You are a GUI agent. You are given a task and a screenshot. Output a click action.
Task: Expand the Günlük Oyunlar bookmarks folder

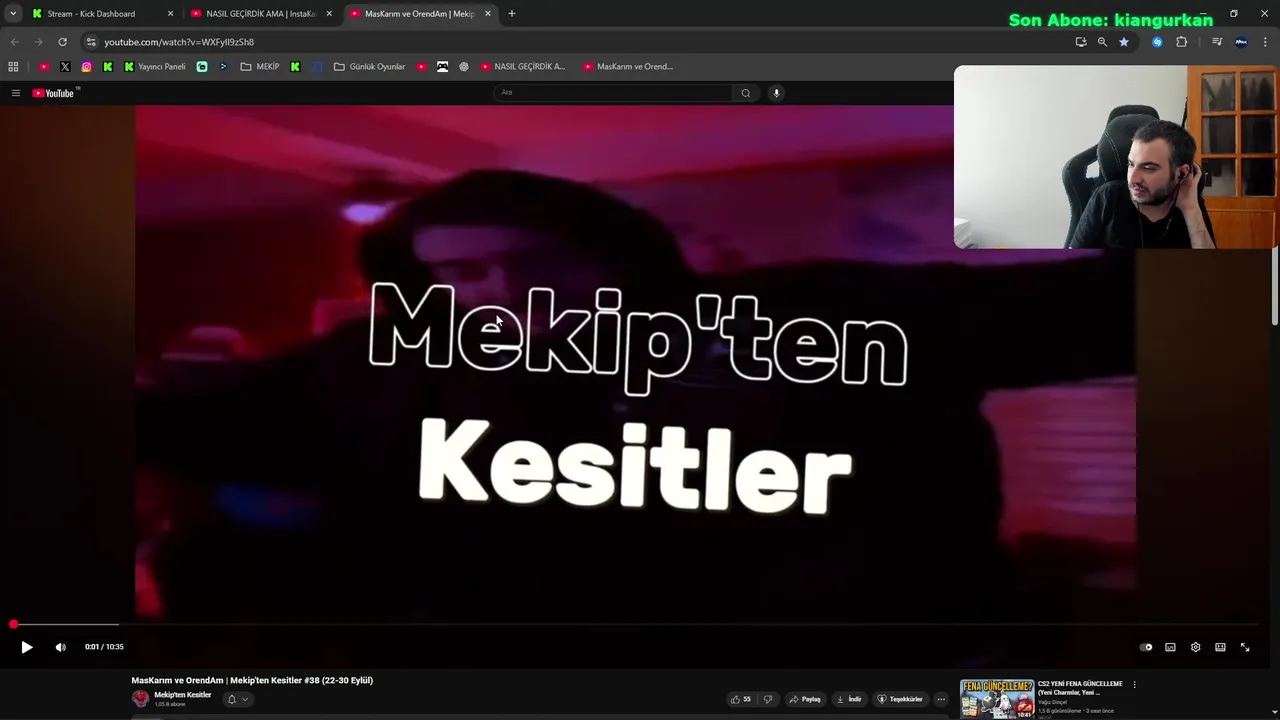369,67
